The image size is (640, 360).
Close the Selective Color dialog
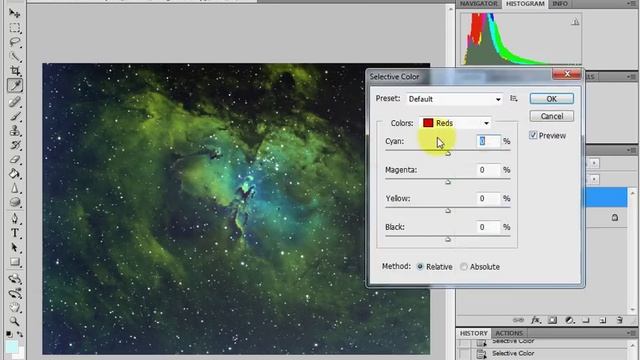tap(567, 74)
